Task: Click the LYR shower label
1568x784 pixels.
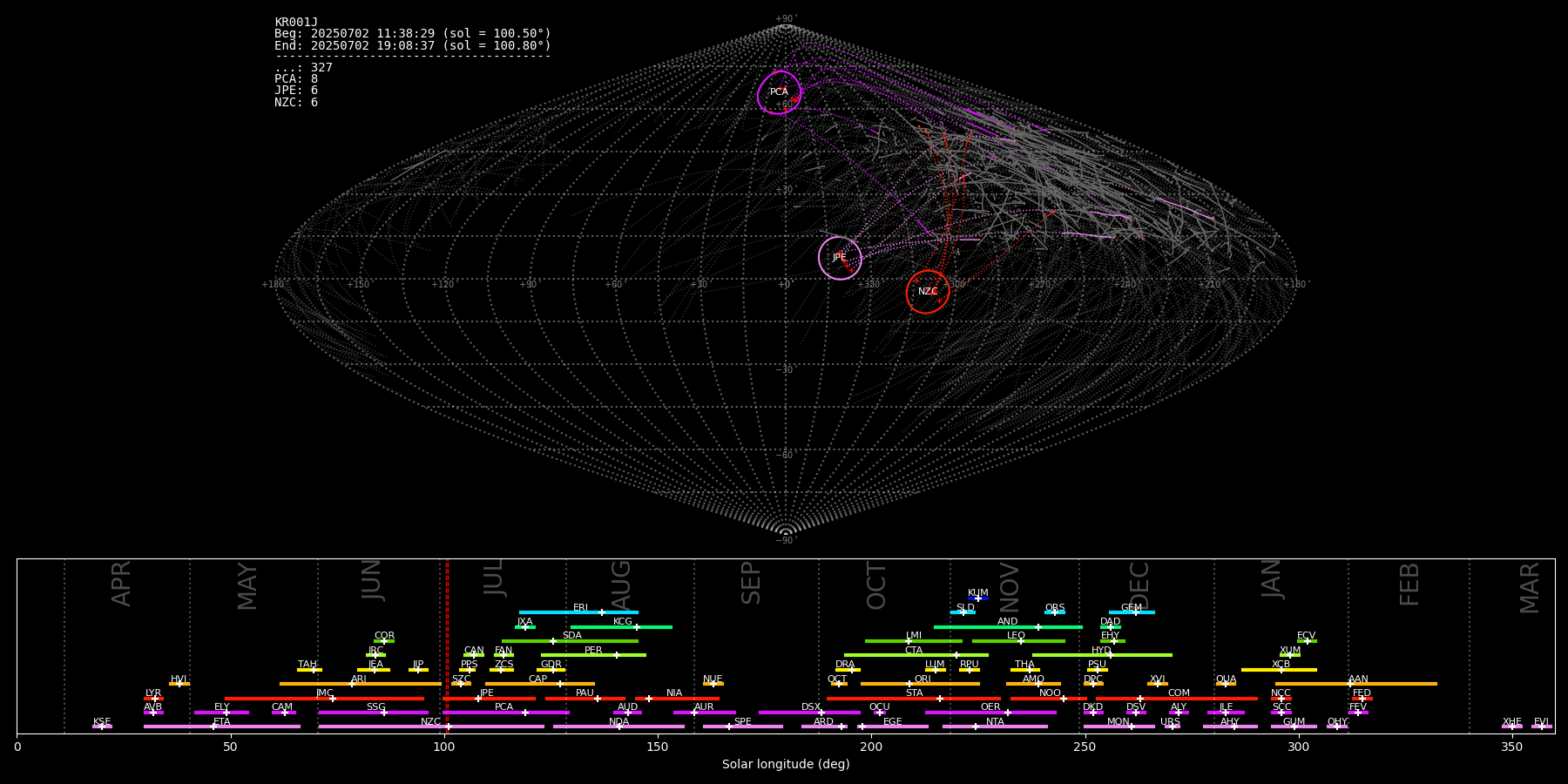Action: point(153,693)
